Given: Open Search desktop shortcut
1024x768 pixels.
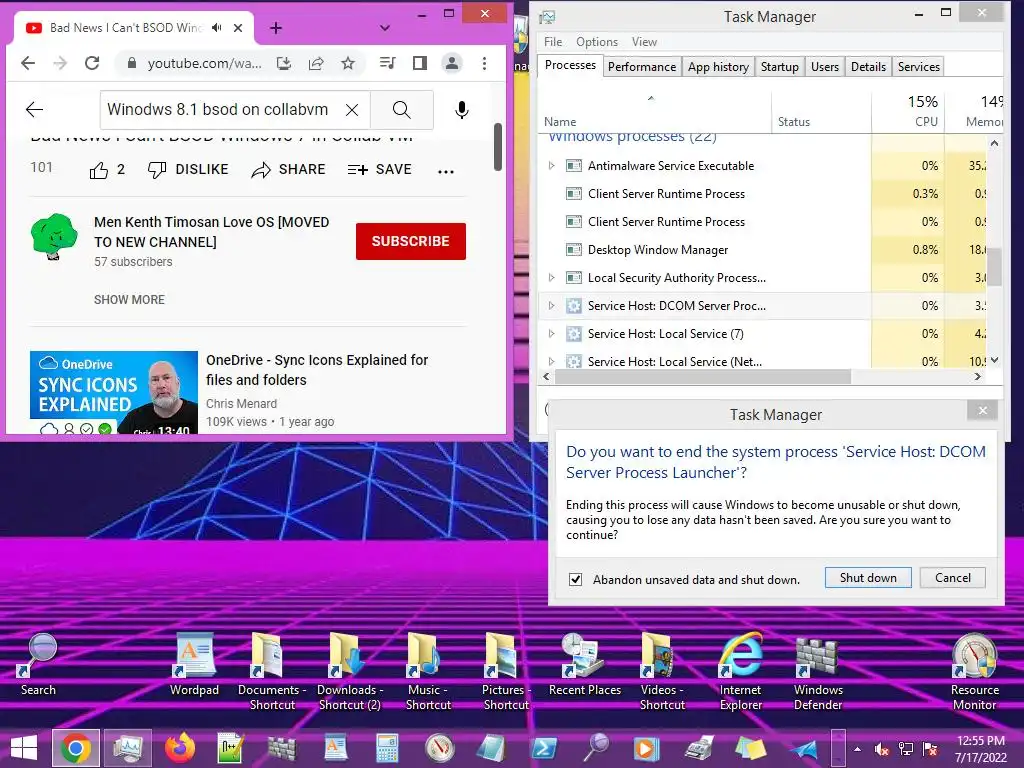Looking at the screenshot, I should 39,665.
